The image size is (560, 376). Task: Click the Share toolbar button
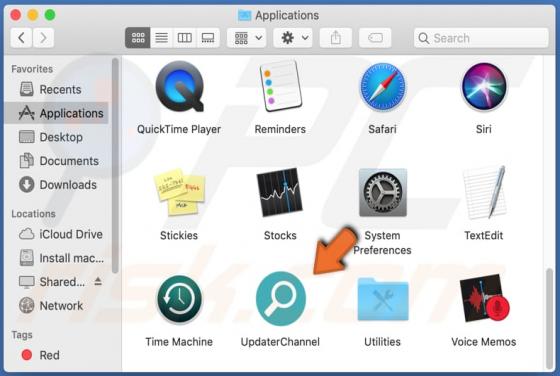coord(336,37)
